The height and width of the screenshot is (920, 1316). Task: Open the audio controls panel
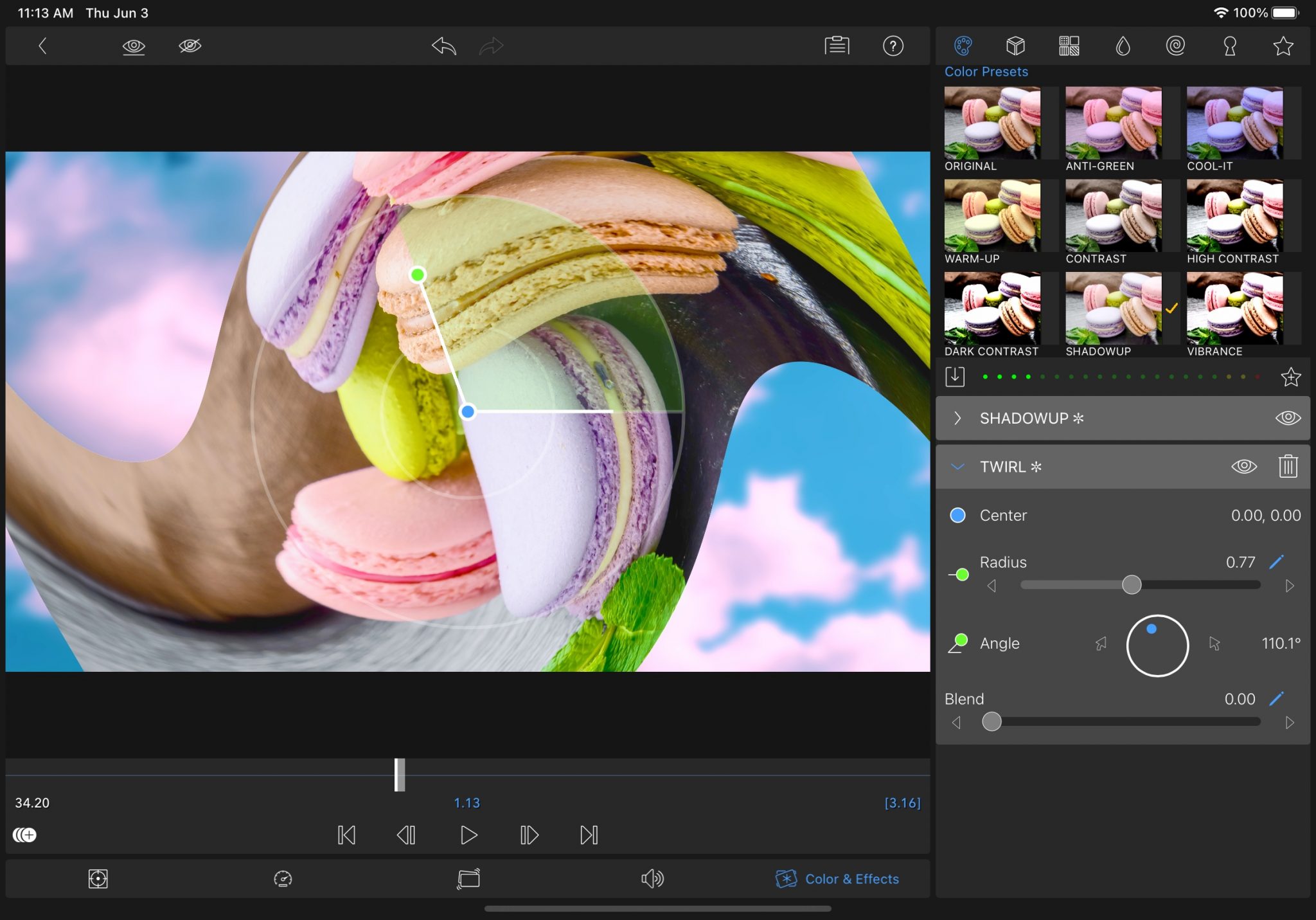(652, 878)
